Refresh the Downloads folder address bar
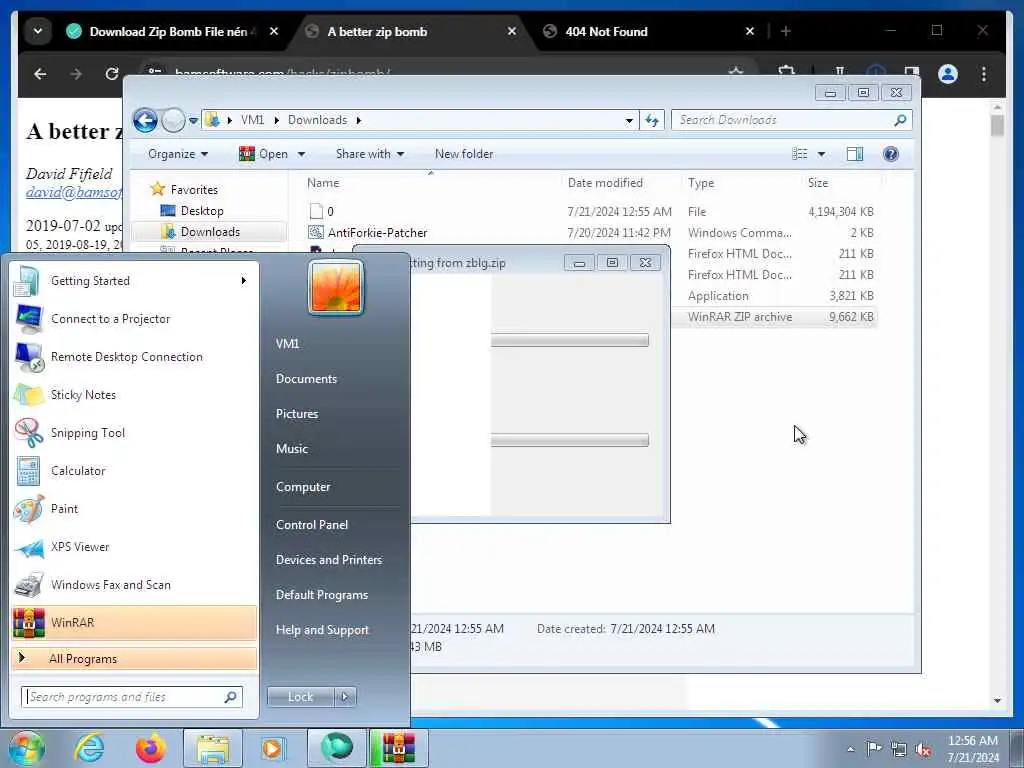1024x768 pixels. click(652, 120)
